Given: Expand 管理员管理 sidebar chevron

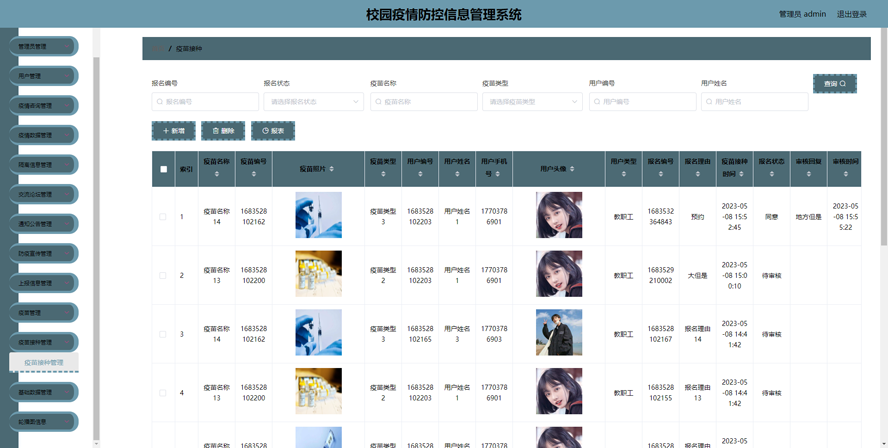Looking at the screenshot, I should coord(67,46).
